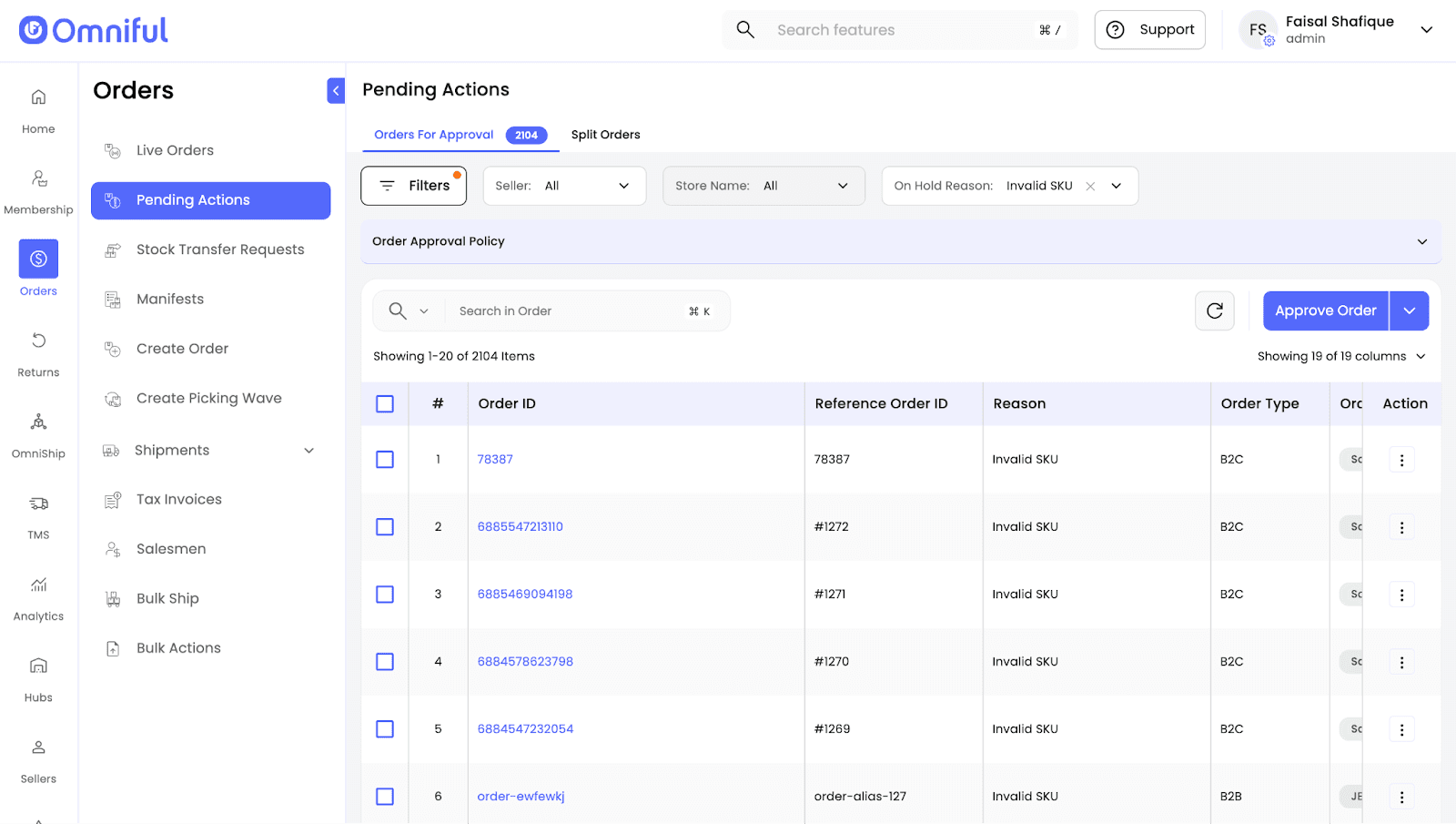
Task: Click the Filters button
Action: [x=414, y=186]
